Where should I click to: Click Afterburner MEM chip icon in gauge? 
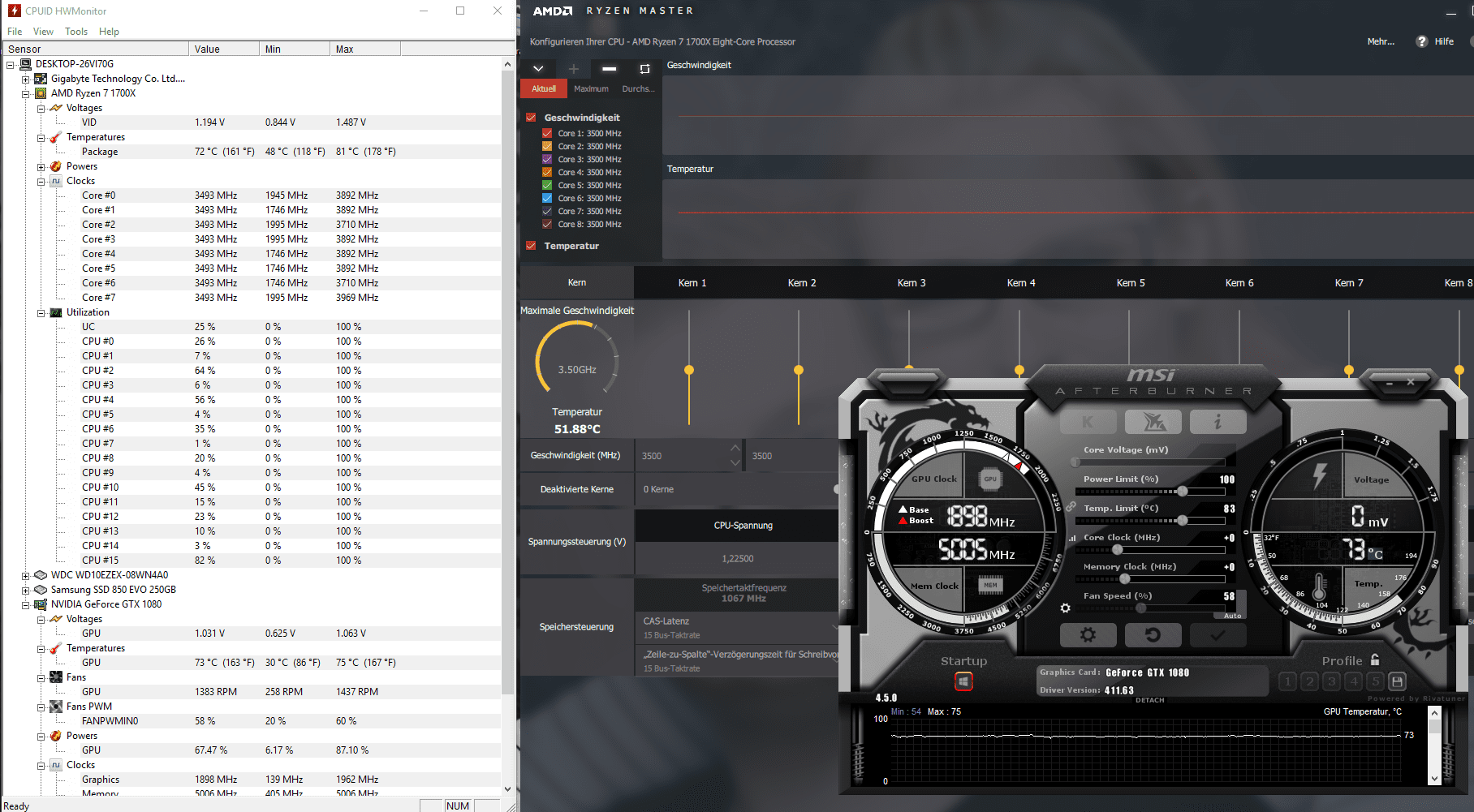(x=990, y=585)
